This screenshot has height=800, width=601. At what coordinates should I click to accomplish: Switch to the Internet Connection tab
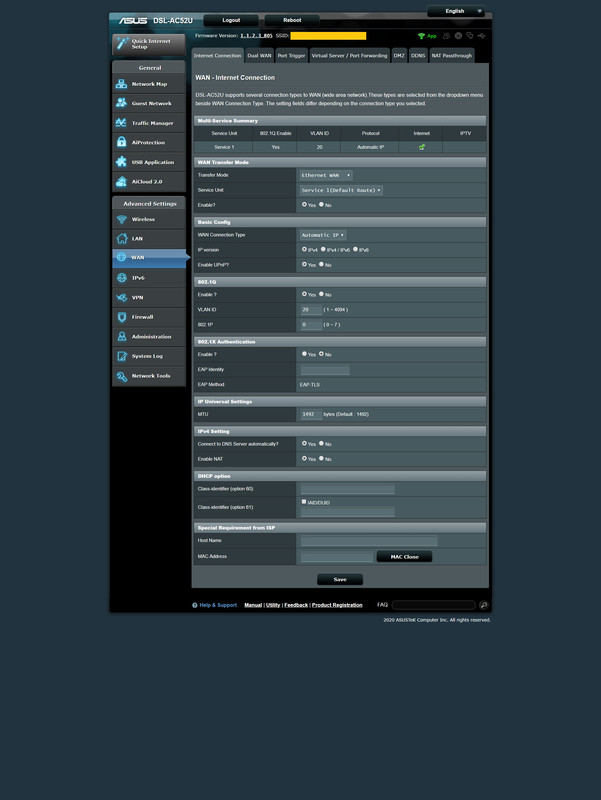coord(217,56)
